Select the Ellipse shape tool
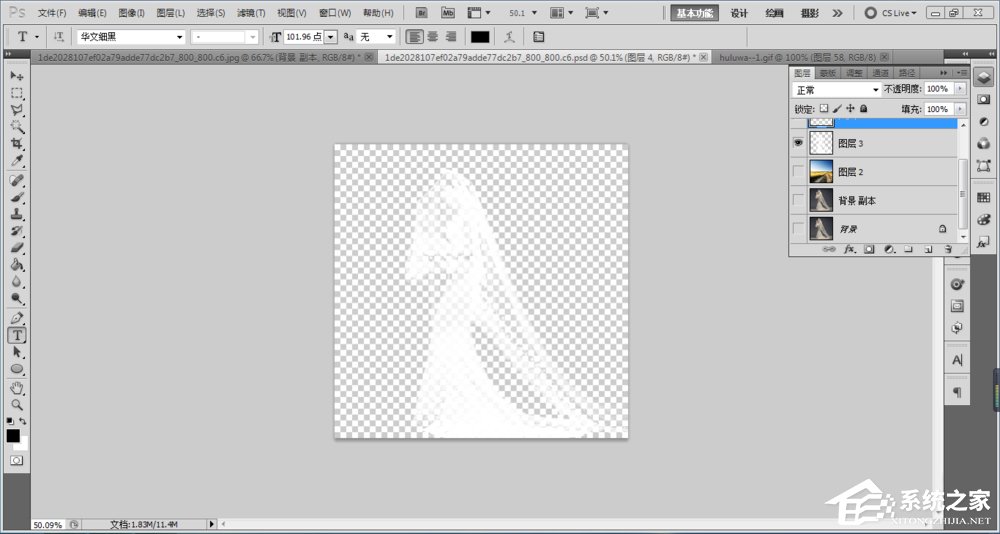Image resolution: width=1000 pixels, height=534 pixels. click(17, 369)
